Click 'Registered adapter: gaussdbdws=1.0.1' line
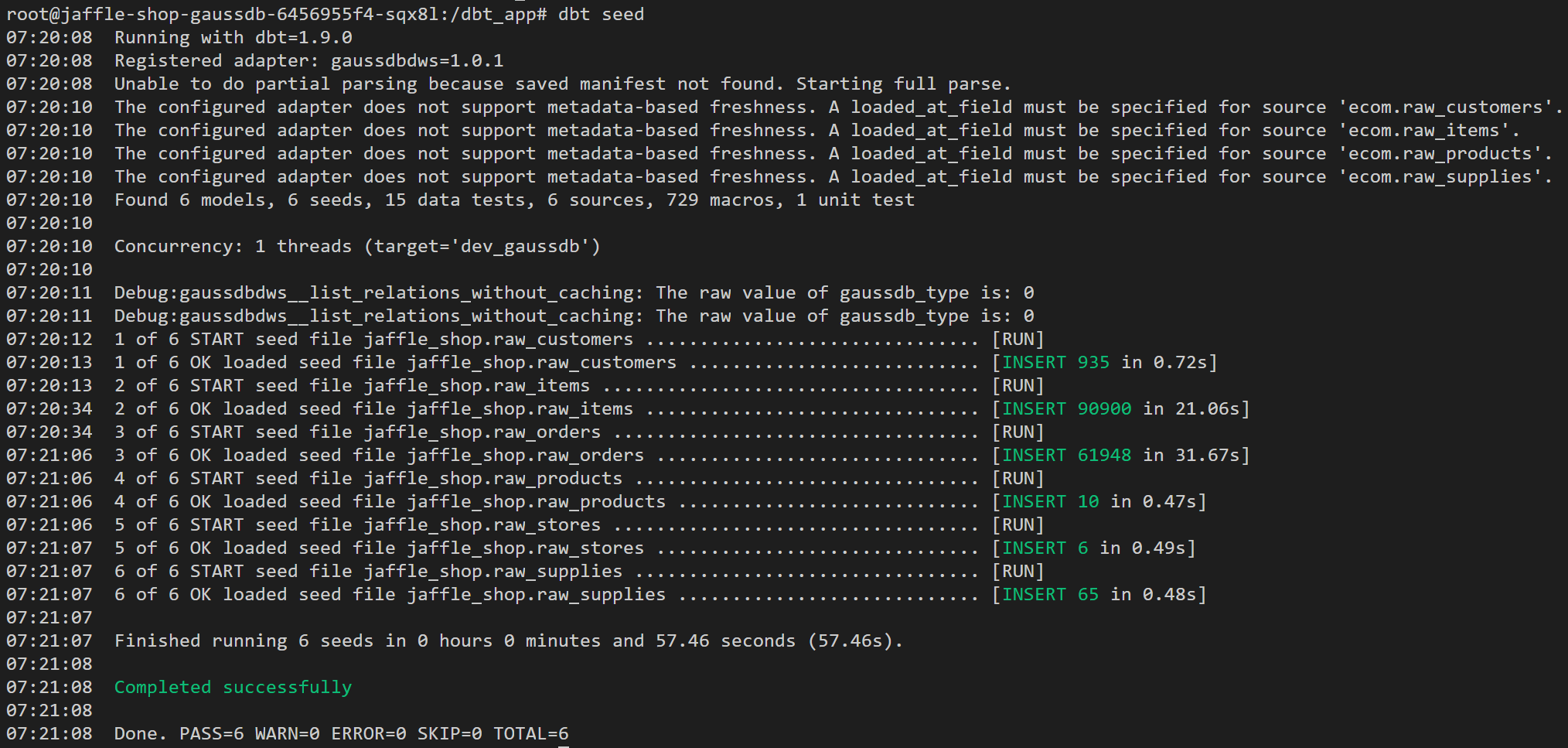1568x748 pixels. click(x=308, y=60)
